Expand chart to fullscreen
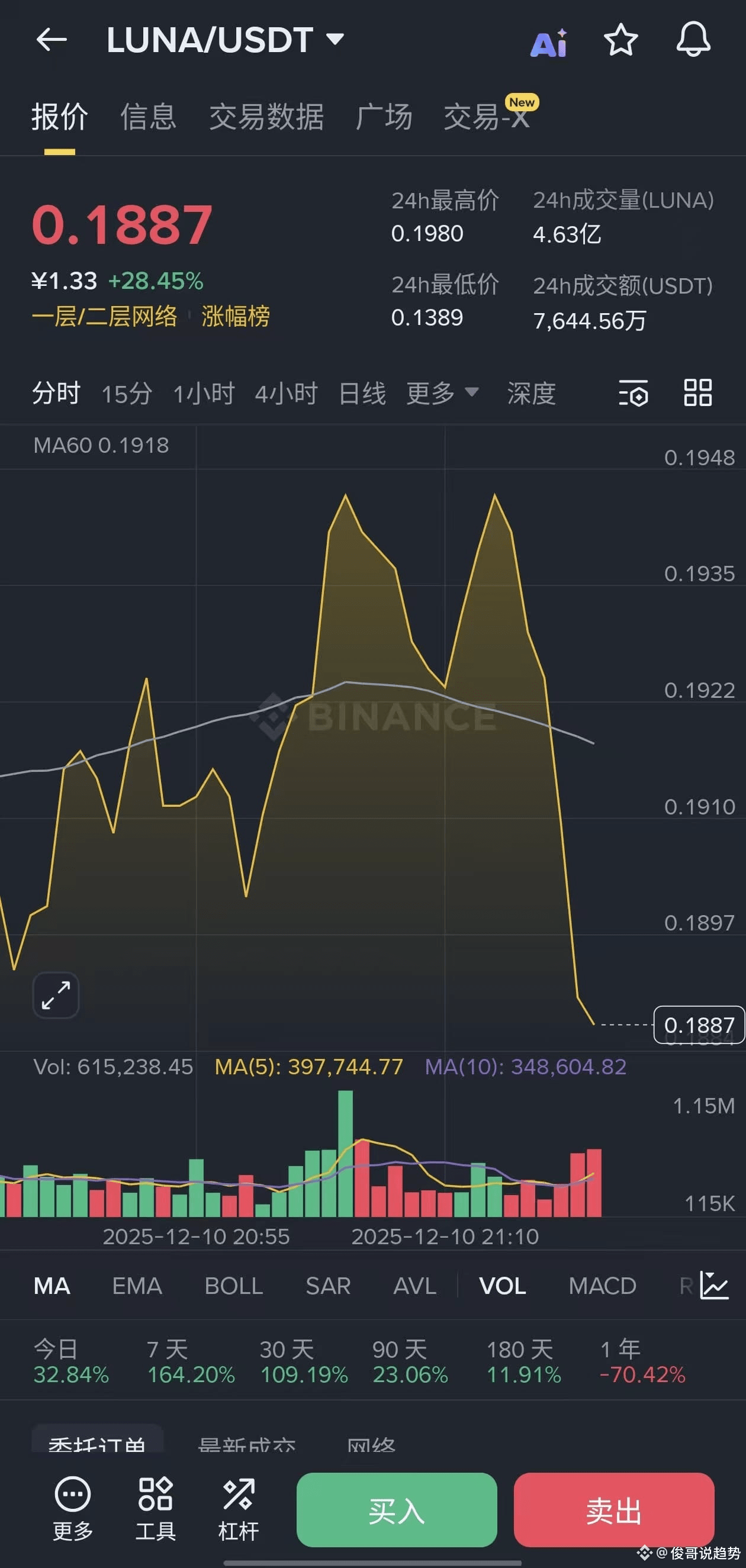Viewport: 746px width, 1568px height. [x=56, y=995]
